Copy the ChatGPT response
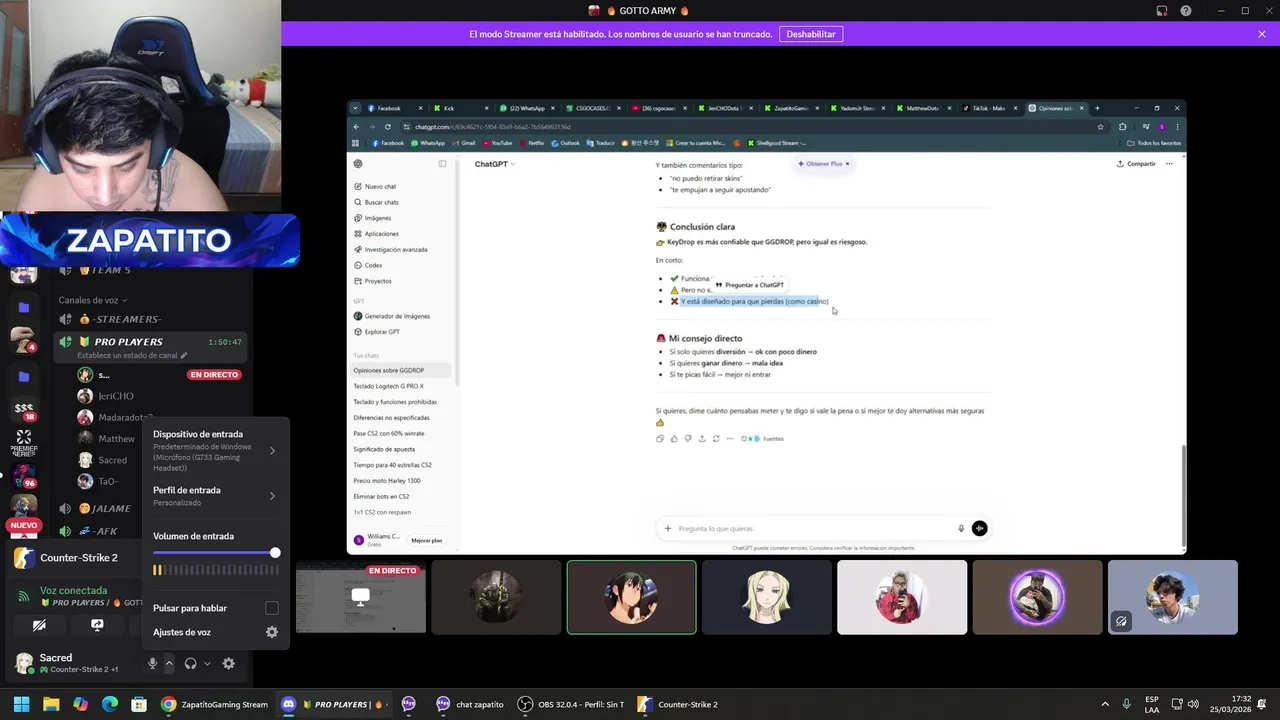This screenshot has height=720, width=1280. click(x=660, y=439)
